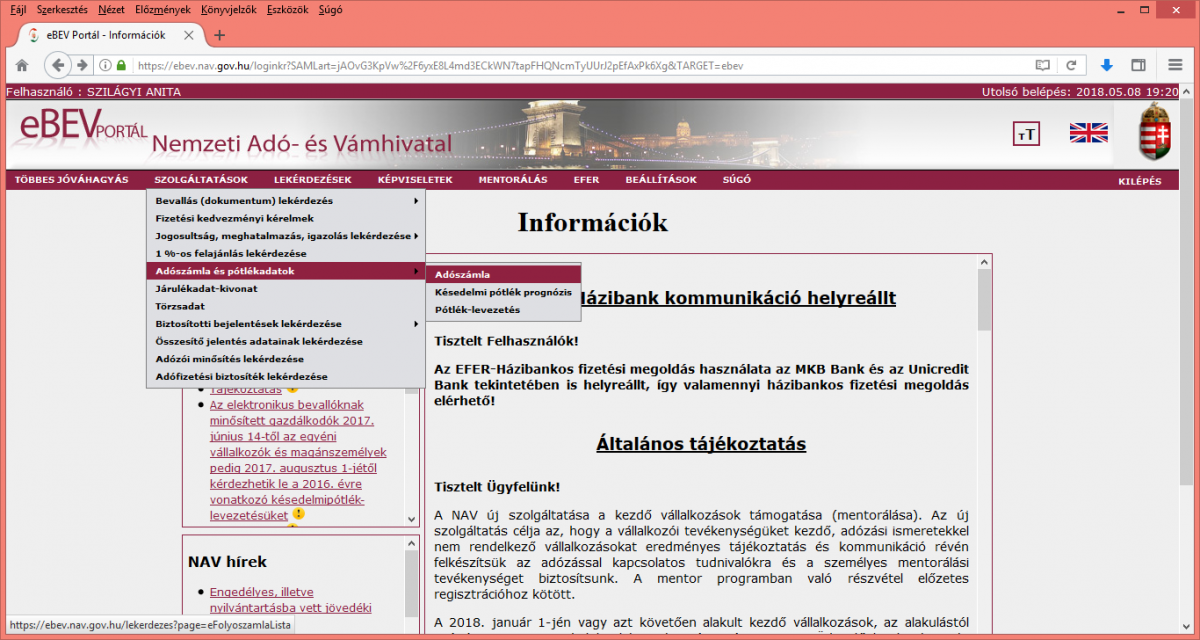
Task: Open the Előzmények browser menu
Action: pos(163,9)
